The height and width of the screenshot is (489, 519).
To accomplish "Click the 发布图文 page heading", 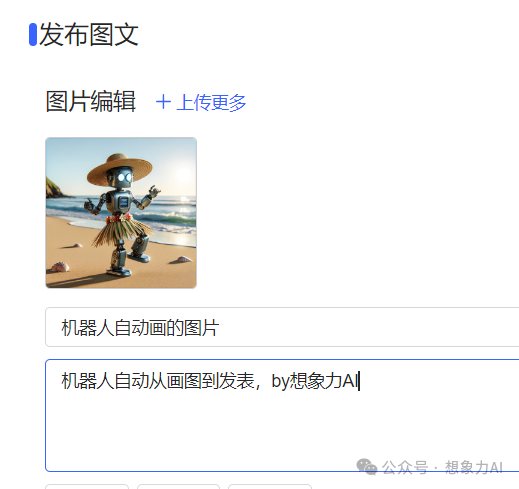I will (89, 34).
